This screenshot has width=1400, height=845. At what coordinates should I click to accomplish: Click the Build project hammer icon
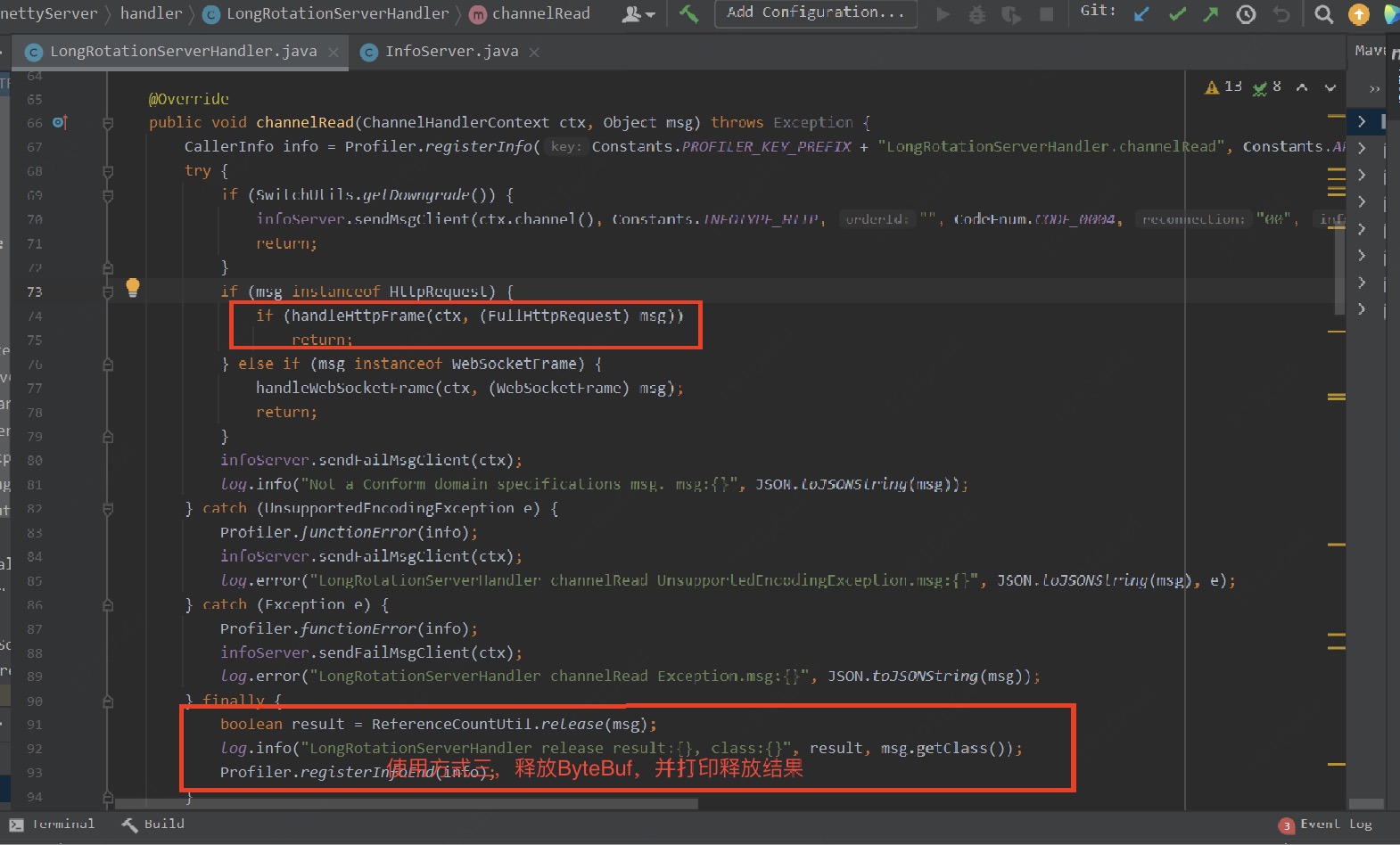click(688, 13)
